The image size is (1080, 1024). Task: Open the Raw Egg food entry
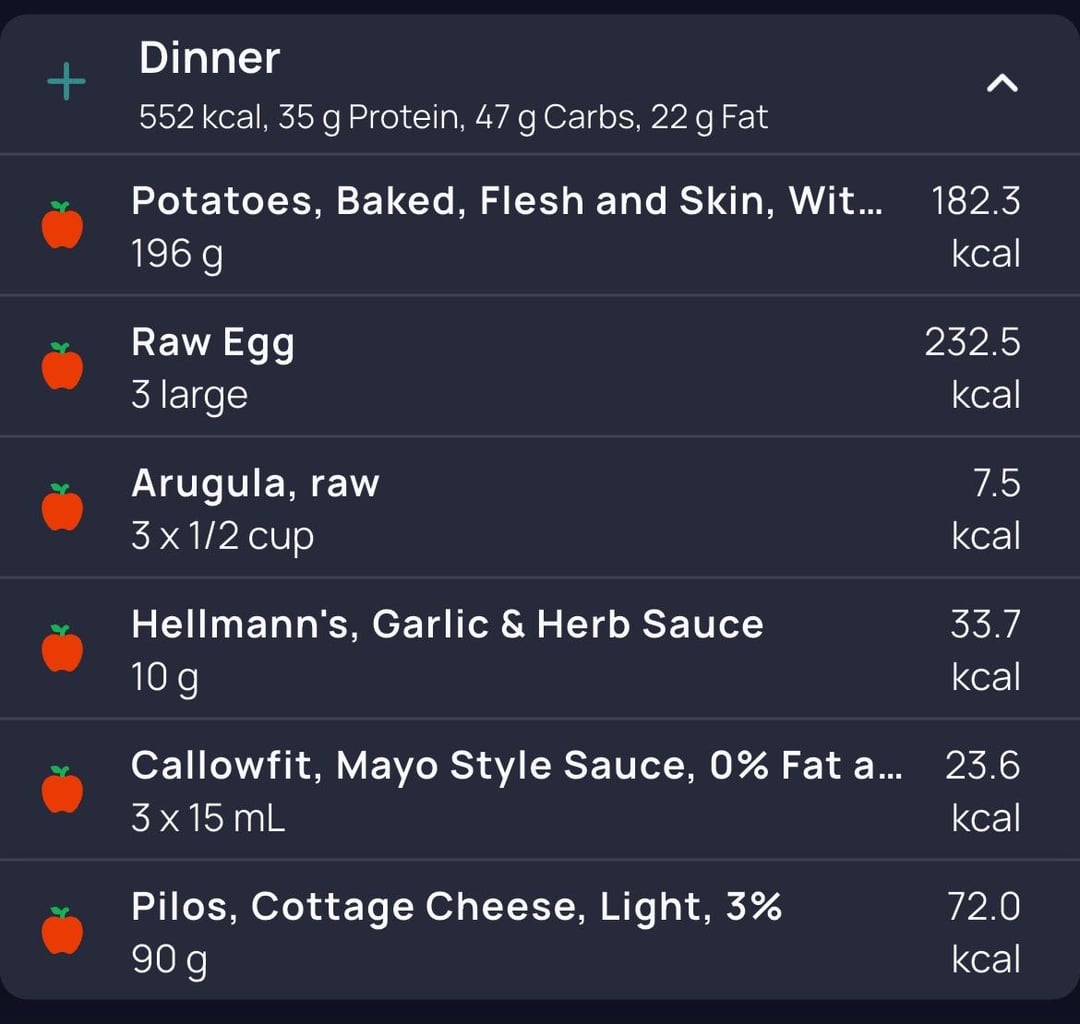540,366
